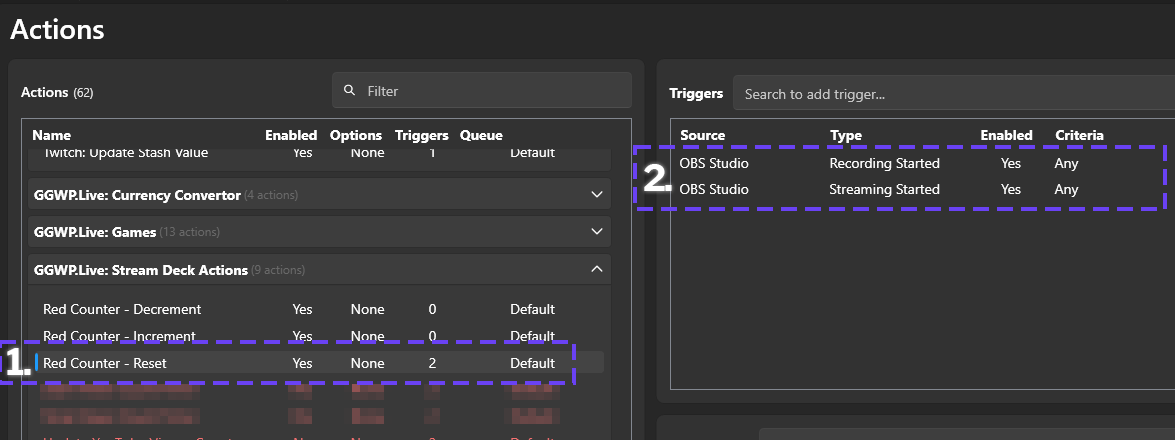Screen dimensions: 1175x440
Task: Click the Options column header in actions
Action: (x=356, y=135)
